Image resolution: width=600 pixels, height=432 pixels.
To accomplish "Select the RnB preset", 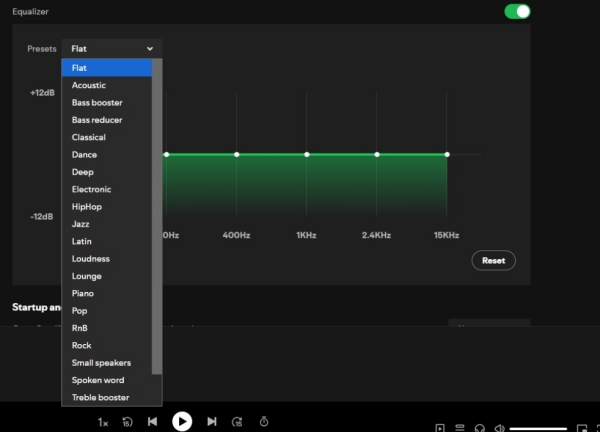I will pos(107,328).
